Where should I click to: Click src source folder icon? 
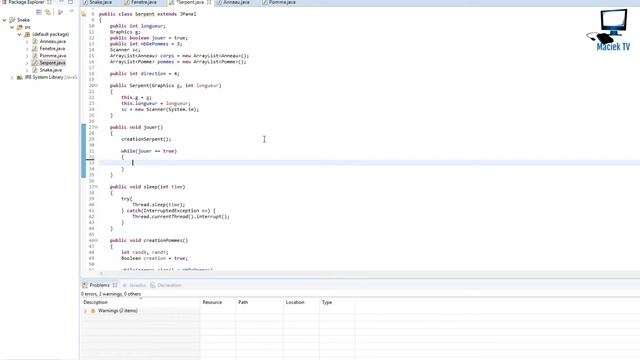(x=20, y=27)
